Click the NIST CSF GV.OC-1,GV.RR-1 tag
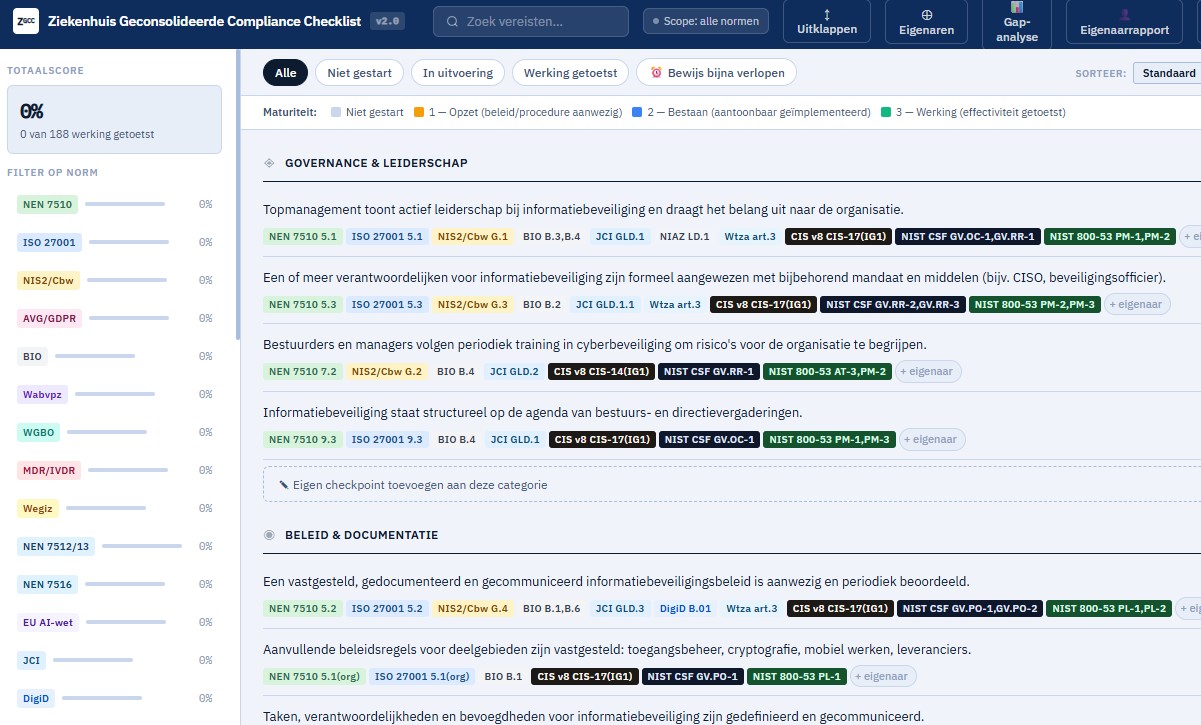The height and width of the screenshot is (725, 1201). coord(968,237)
